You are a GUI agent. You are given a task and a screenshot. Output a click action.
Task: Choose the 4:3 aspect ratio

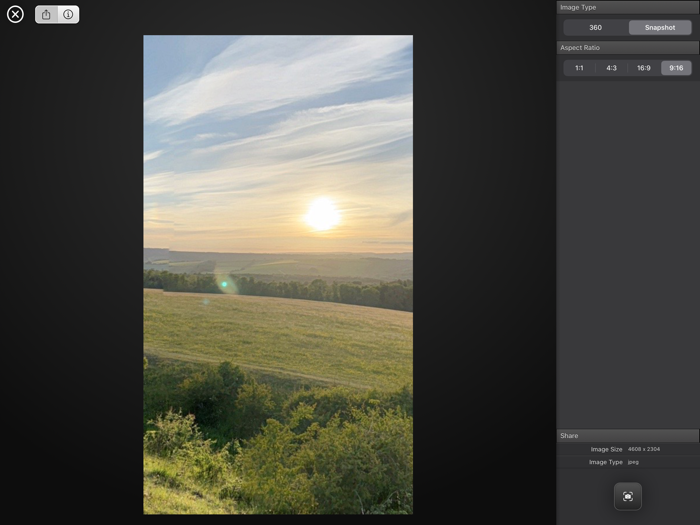(x=611, y=68)
